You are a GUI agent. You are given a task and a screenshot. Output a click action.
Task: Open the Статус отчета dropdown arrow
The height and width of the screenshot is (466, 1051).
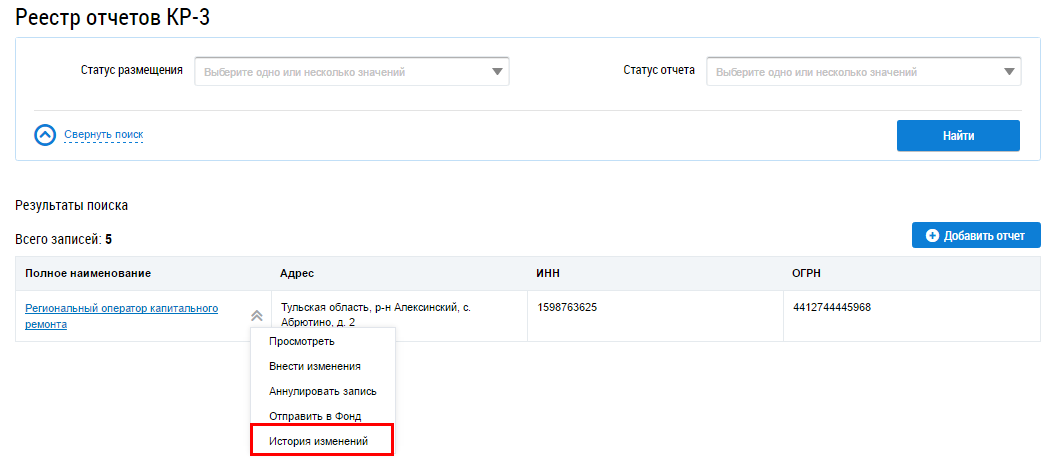pyautogui.click(x=1009, y=72)
